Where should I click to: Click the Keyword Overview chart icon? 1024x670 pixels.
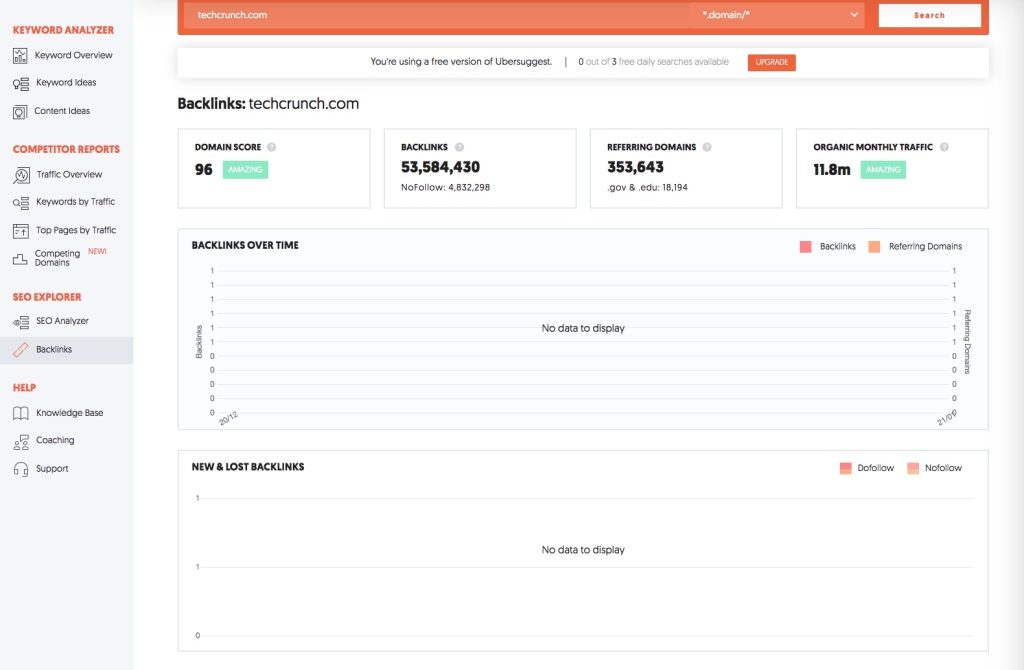click(21, 56)
